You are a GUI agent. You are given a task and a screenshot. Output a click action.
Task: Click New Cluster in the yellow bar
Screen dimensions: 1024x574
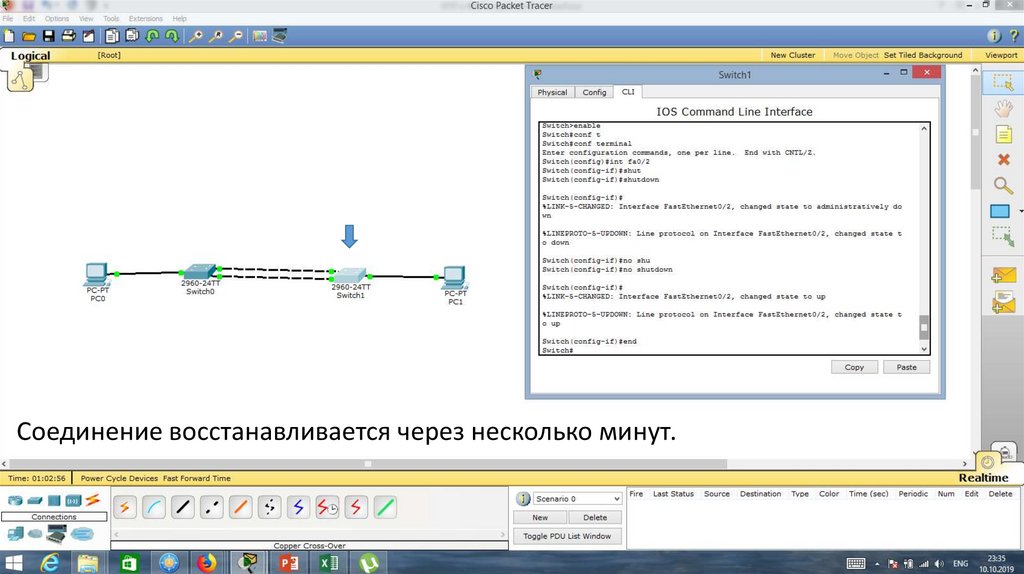pos(793,55)
